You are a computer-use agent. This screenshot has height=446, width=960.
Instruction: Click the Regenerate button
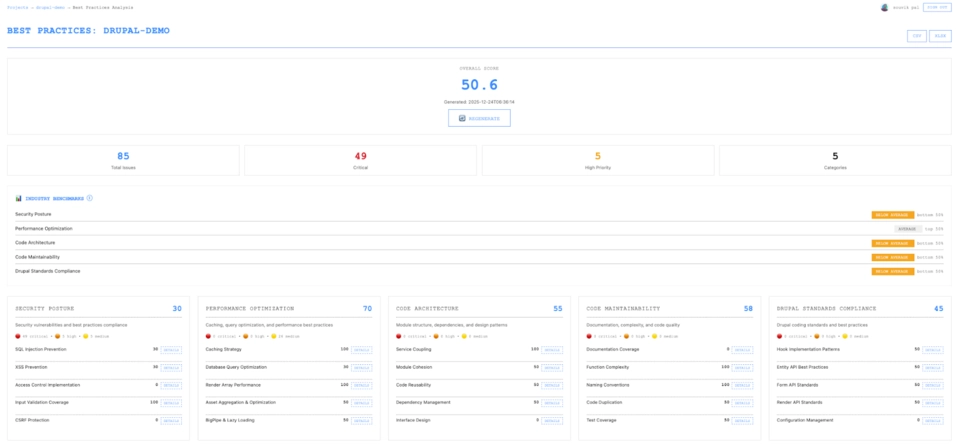pos(479,118)
